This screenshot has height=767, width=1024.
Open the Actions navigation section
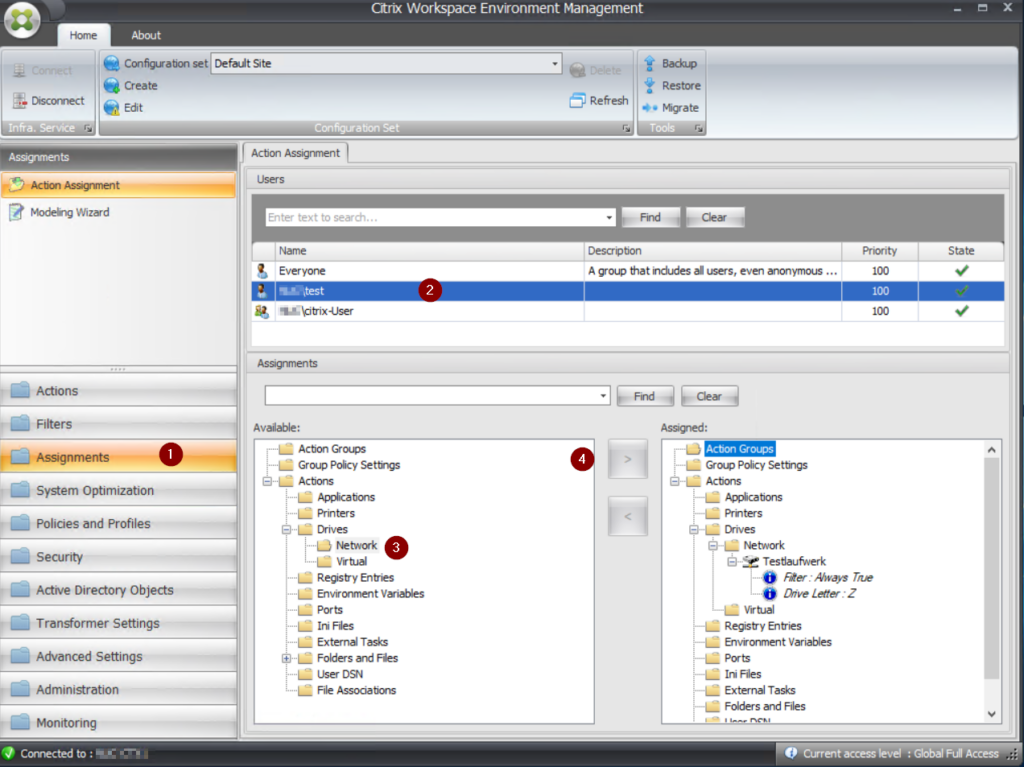click(x=118, y=391)
